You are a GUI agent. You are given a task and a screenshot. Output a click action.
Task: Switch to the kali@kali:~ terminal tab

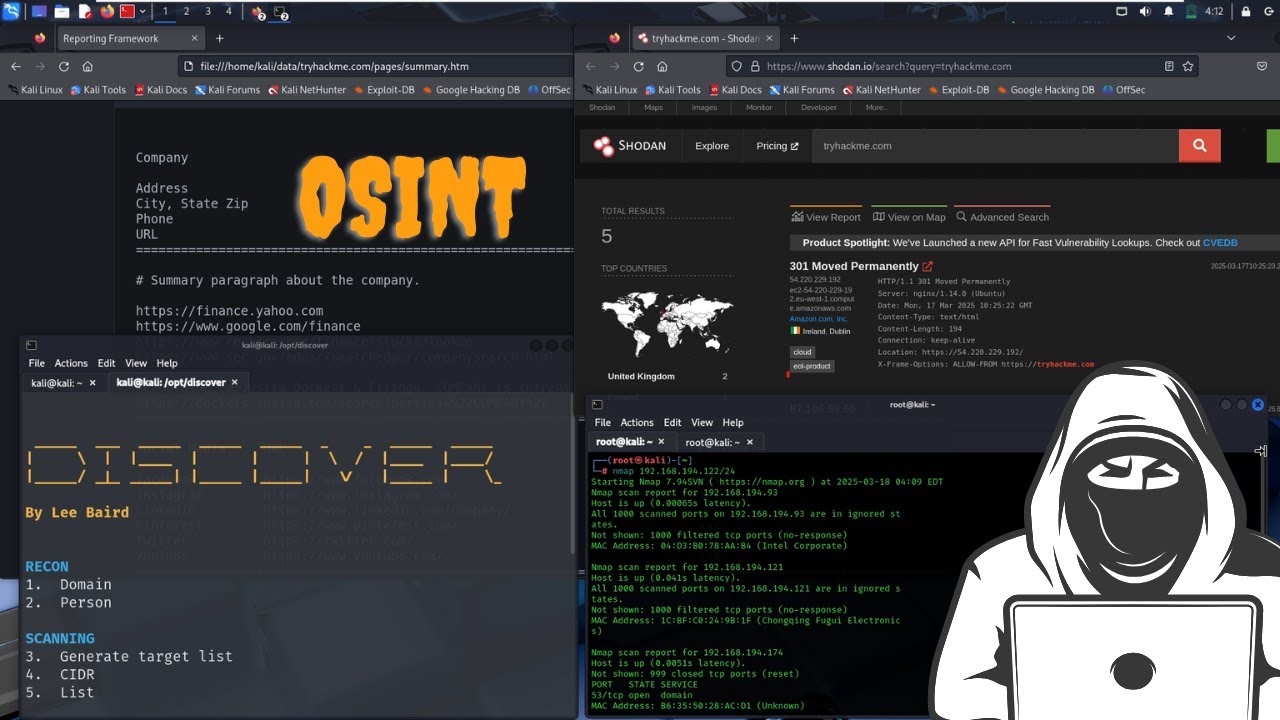[x=57, y=383]
